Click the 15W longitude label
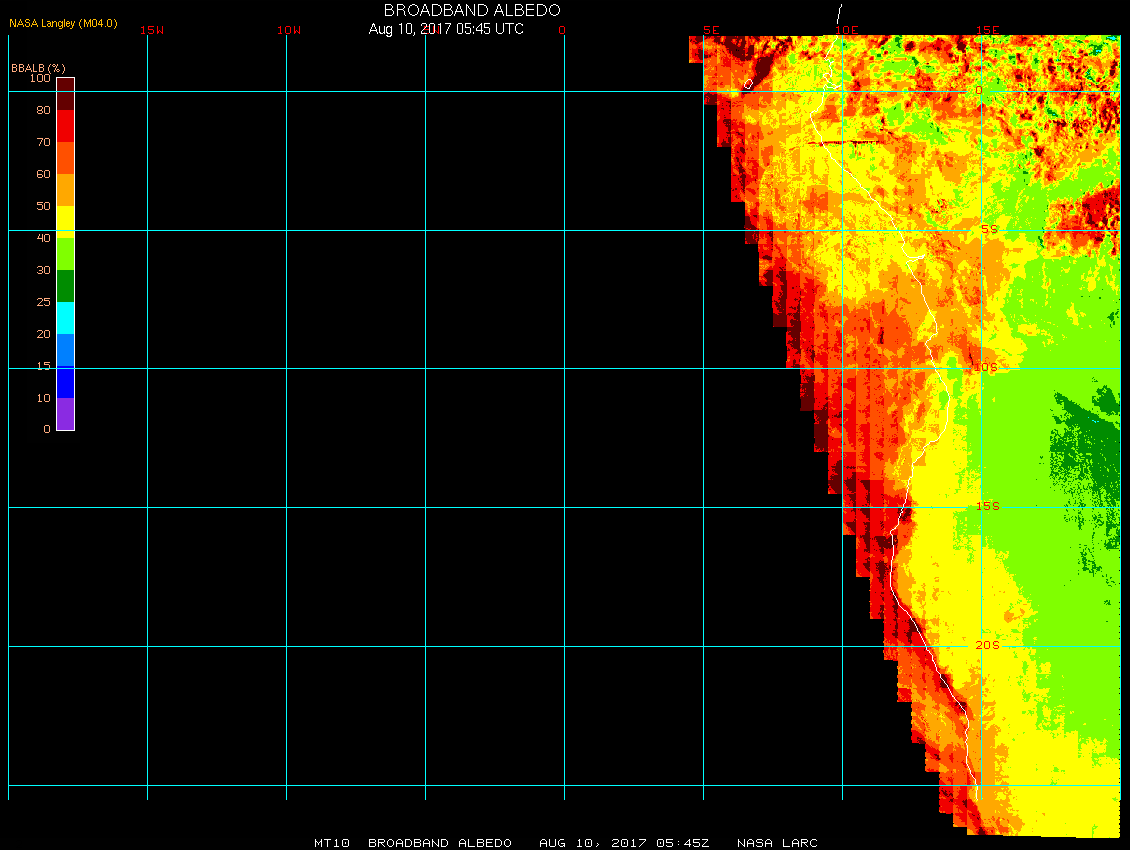This screenshot has height=850, width=1130. pos(152,30)
